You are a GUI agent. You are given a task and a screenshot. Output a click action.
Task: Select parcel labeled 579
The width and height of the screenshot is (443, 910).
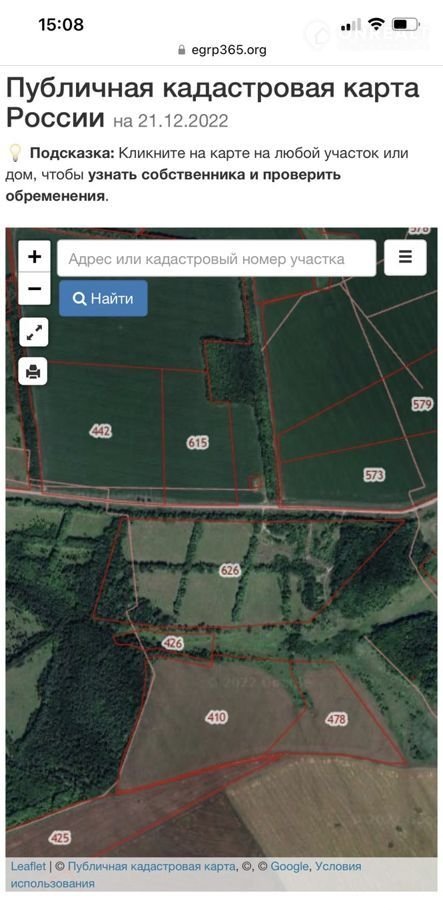(x=422, y=405)
